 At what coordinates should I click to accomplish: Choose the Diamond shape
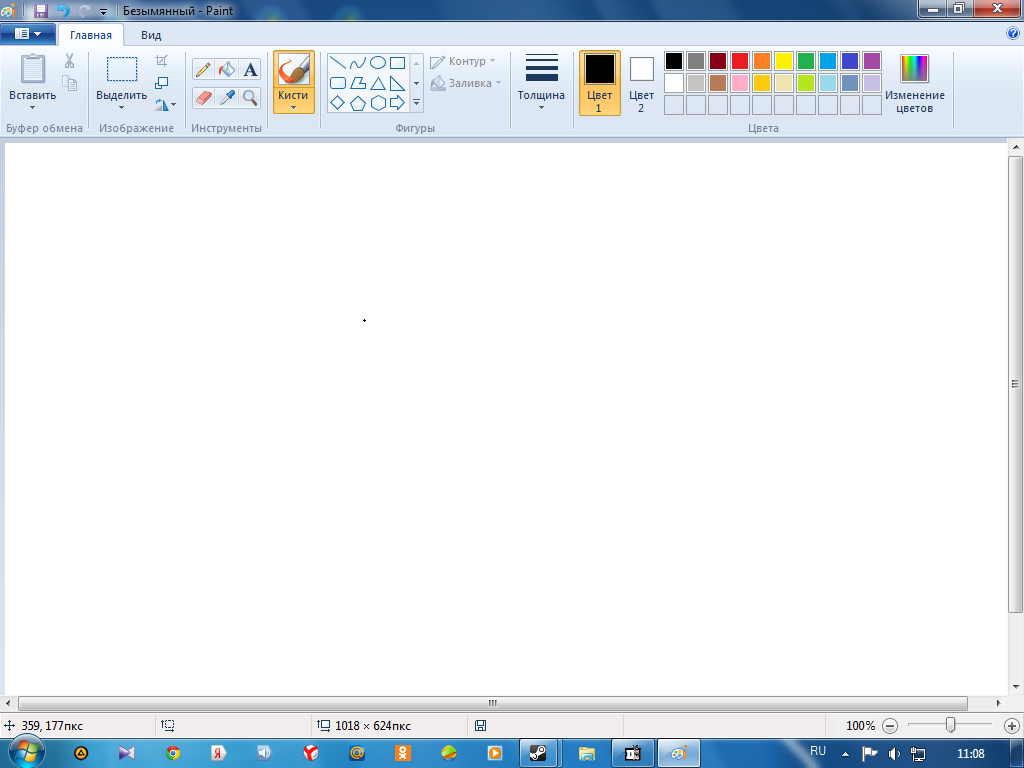pos(338,103)
